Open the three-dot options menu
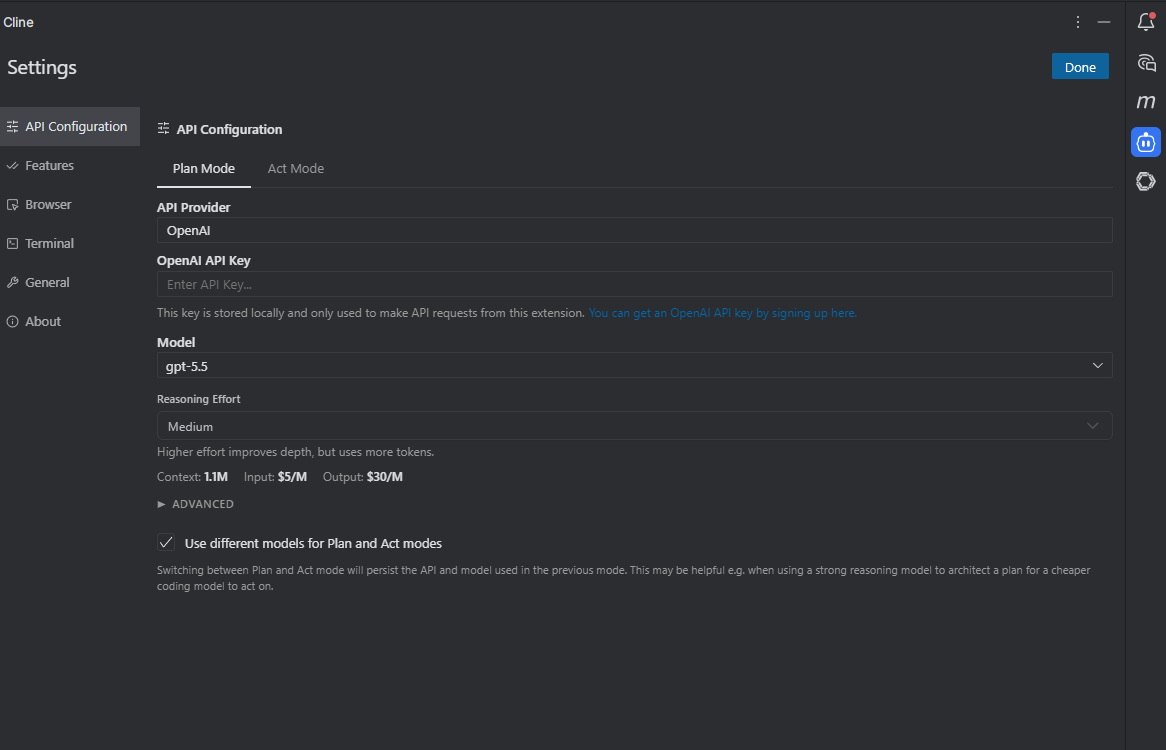The image size is (1166, 750). point(1078,22)
